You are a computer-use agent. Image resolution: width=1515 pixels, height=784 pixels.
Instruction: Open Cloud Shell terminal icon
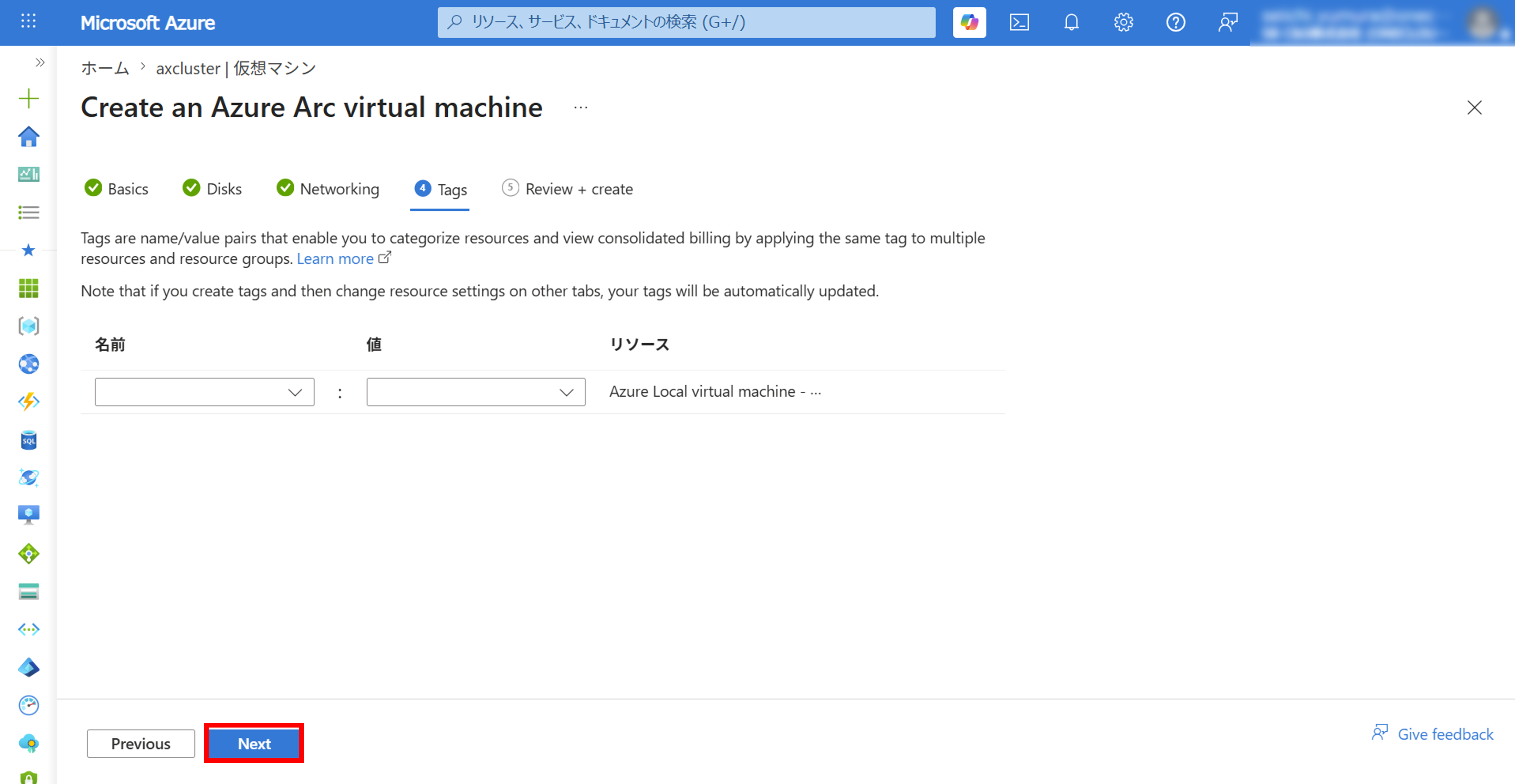pos(1019,22)
